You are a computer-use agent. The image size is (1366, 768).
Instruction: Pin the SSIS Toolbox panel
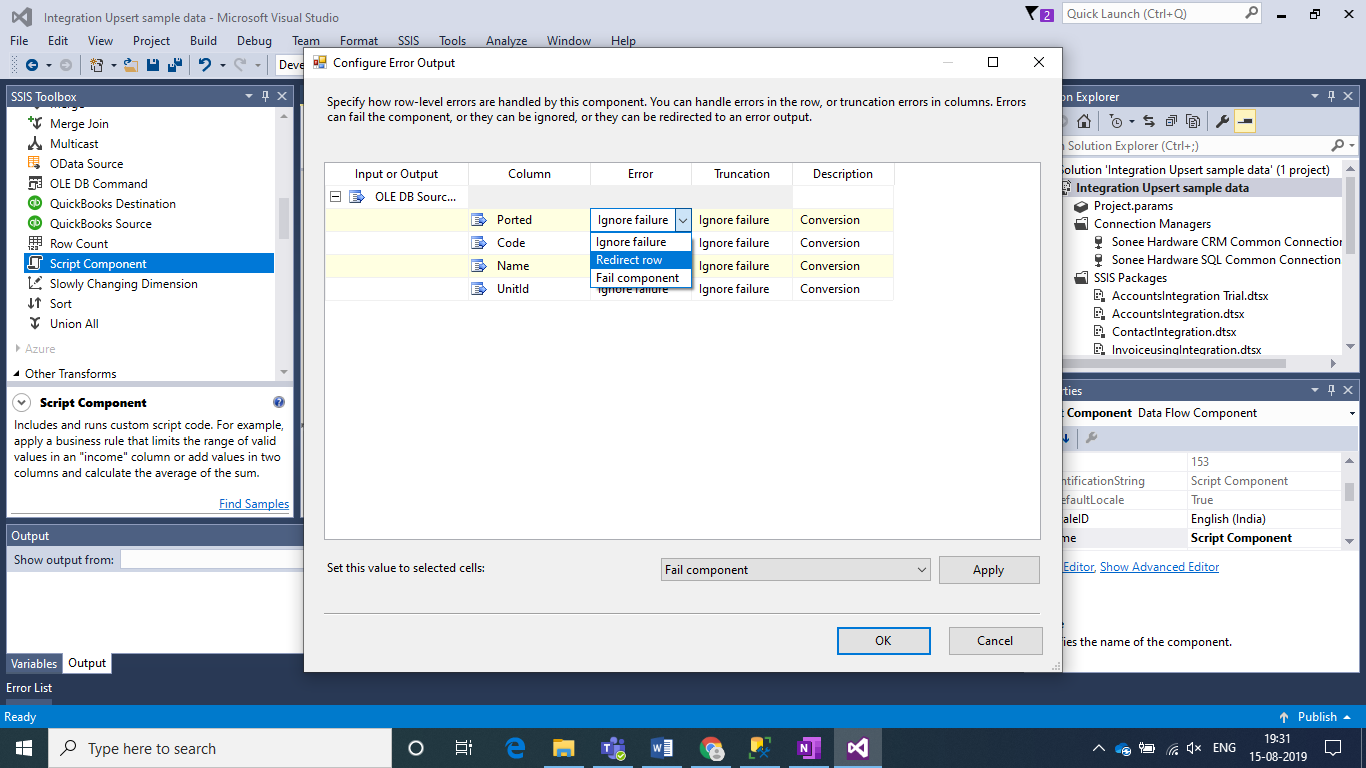pyautogui.click(x=266, y=96)
